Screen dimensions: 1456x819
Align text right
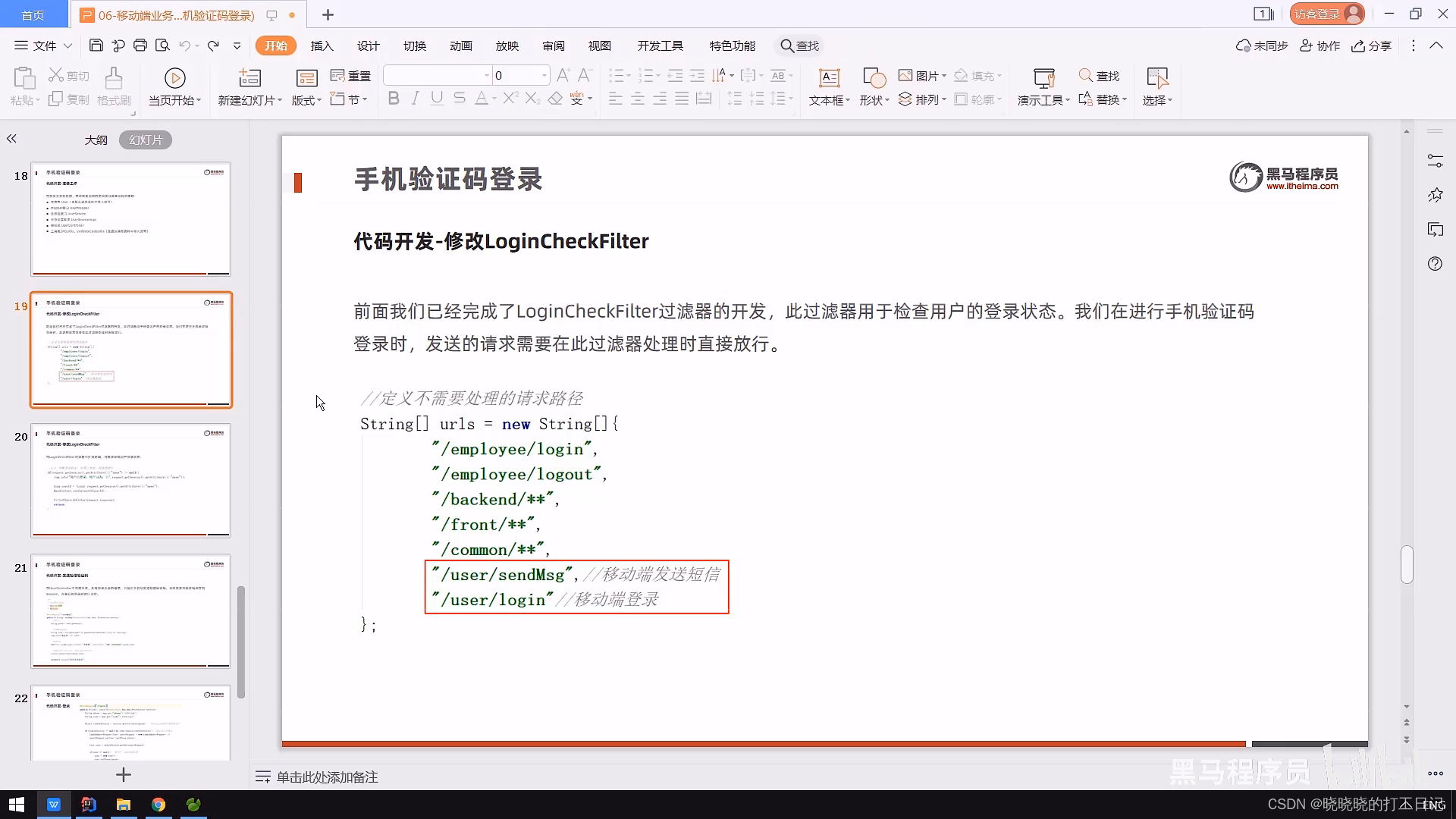[660, 99]
